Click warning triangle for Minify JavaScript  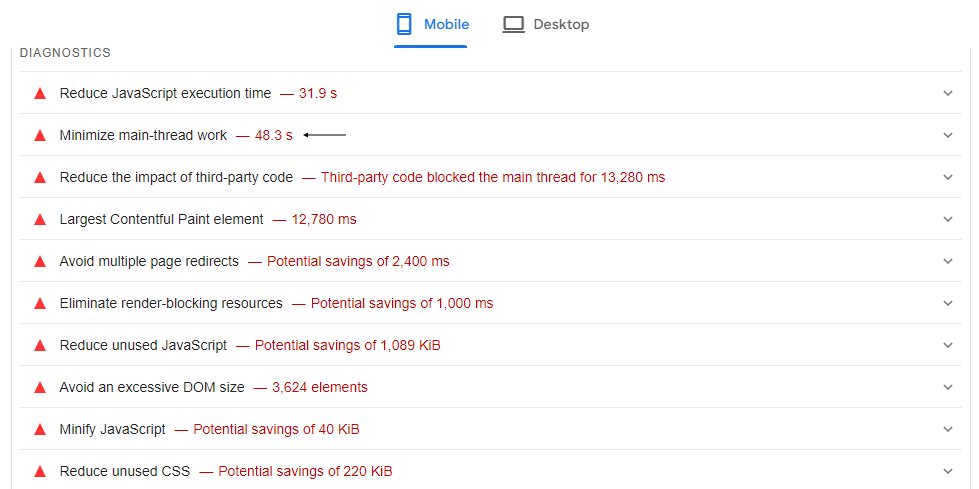coord(40,430)
